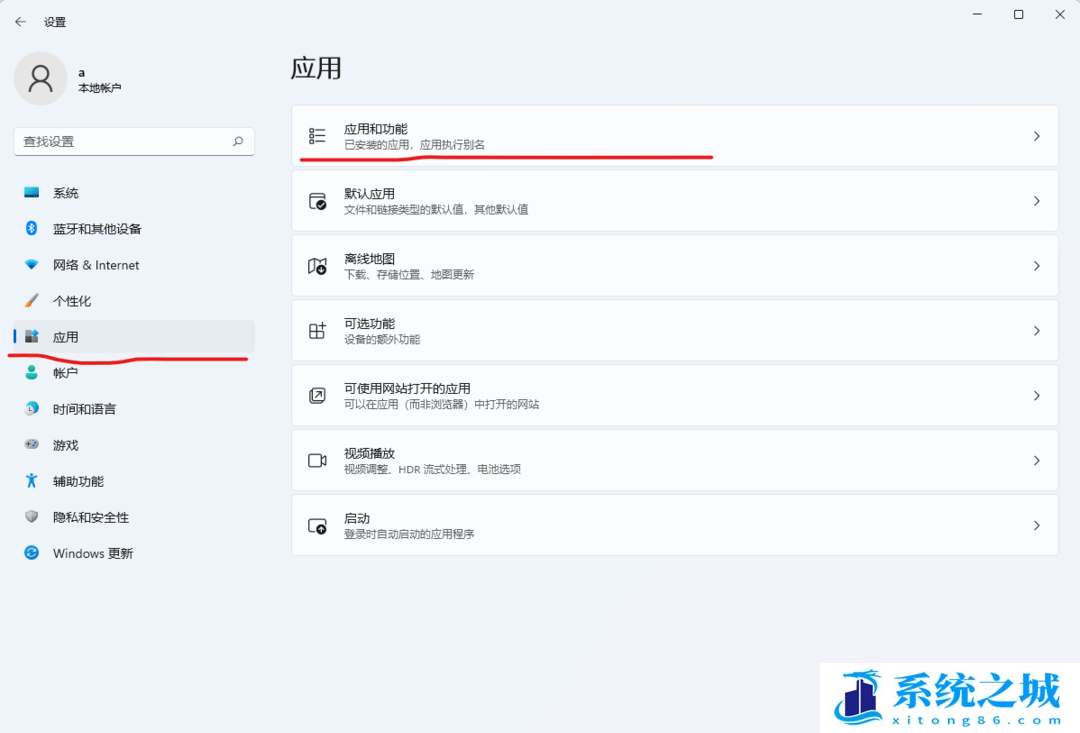Open 系统 settings category

(134, 193)
